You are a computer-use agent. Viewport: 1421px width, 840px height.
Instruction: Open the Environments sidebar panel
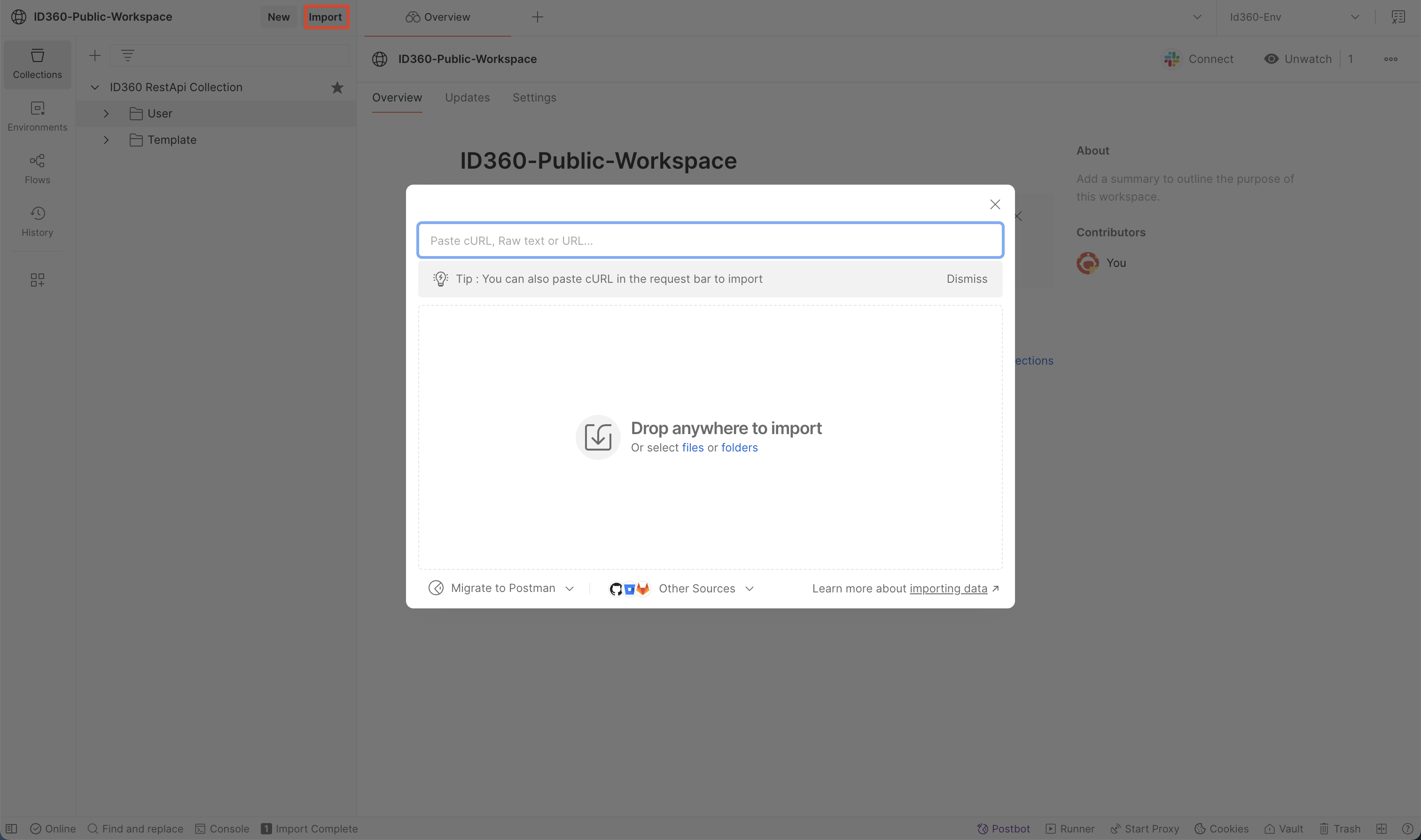click(38, 117)
